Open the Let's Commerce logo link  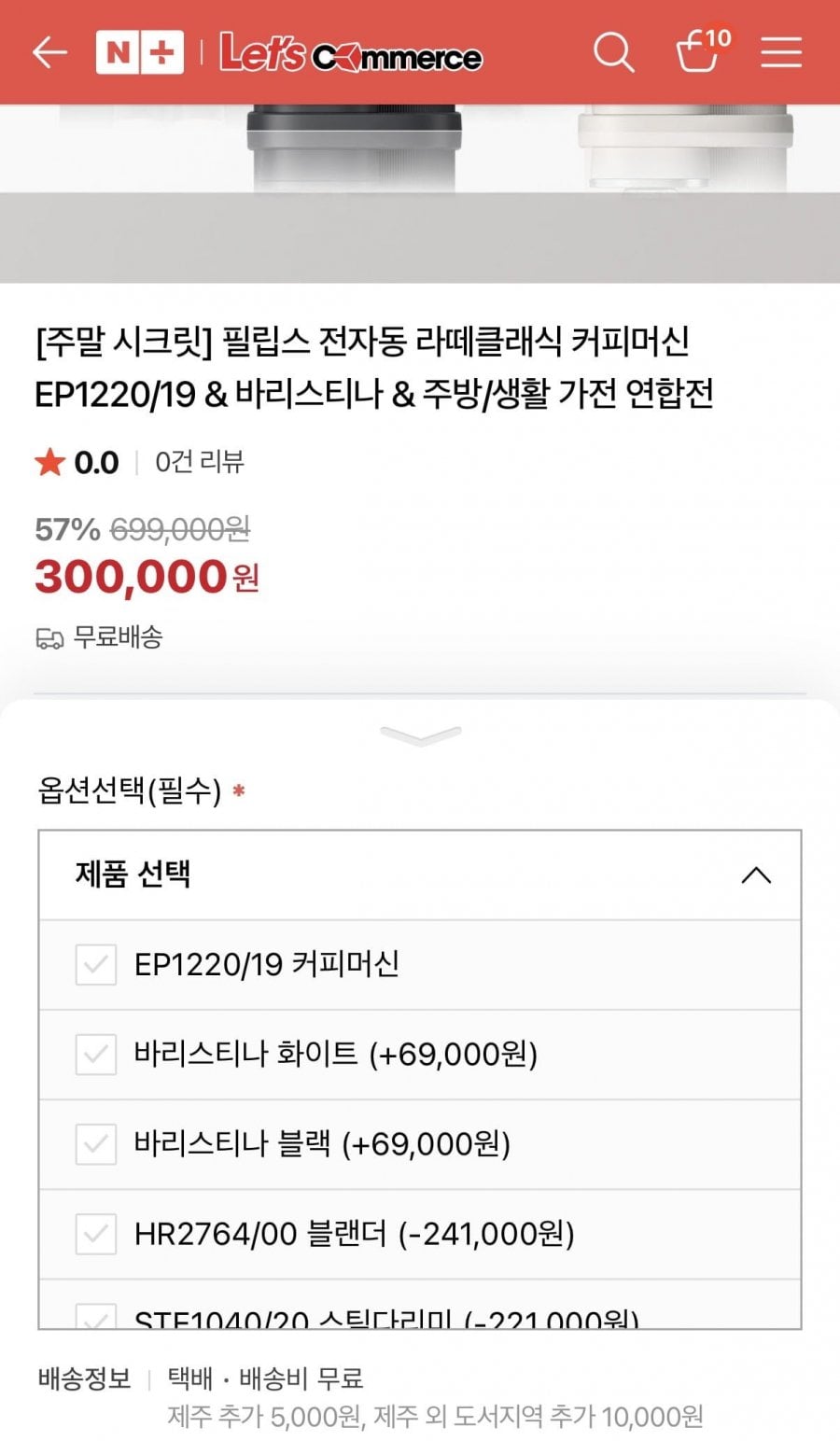coord(350,53)
